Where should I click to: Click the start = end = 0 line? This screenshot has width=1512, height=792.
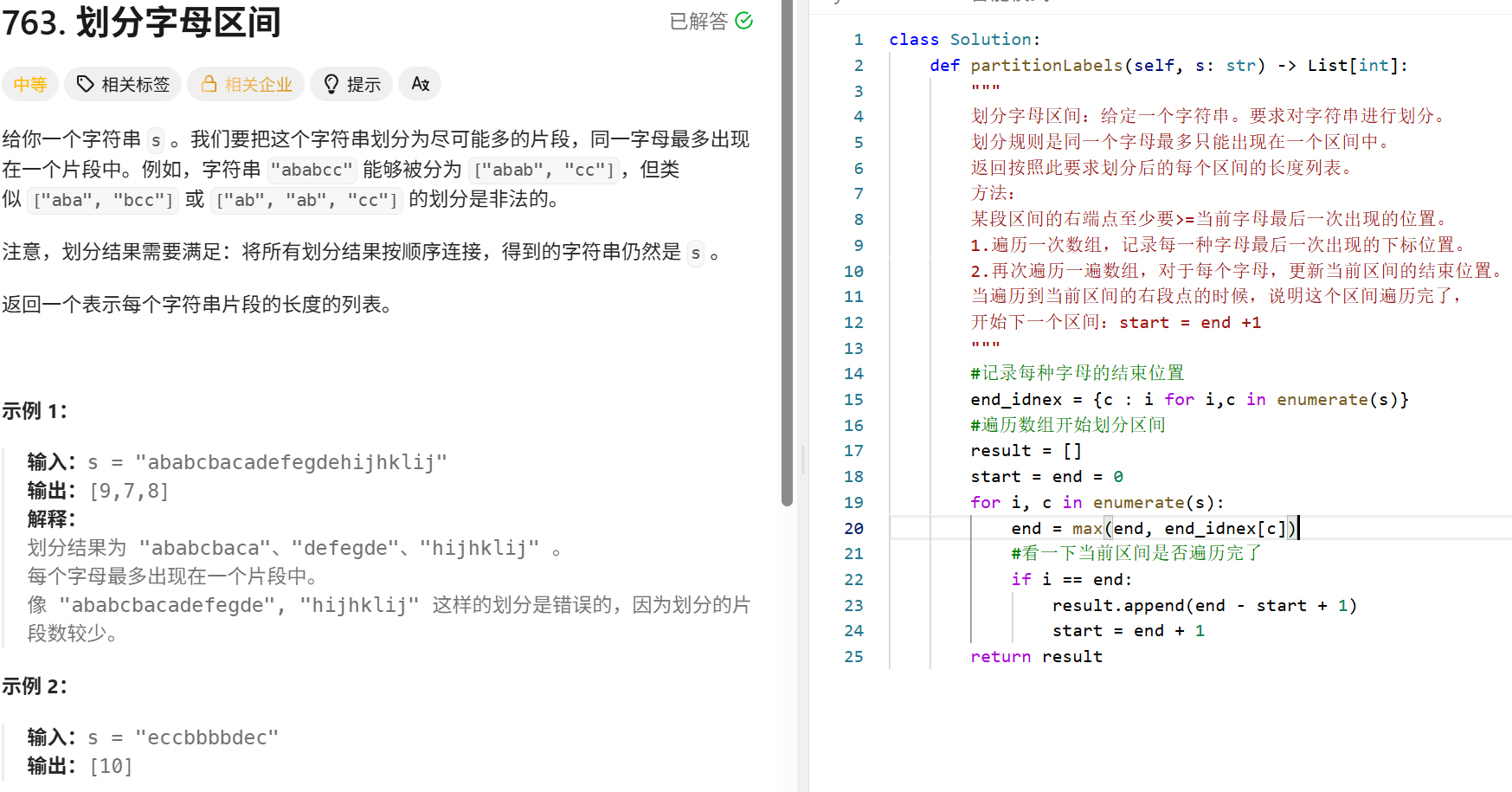click(x=1047, y=477)
